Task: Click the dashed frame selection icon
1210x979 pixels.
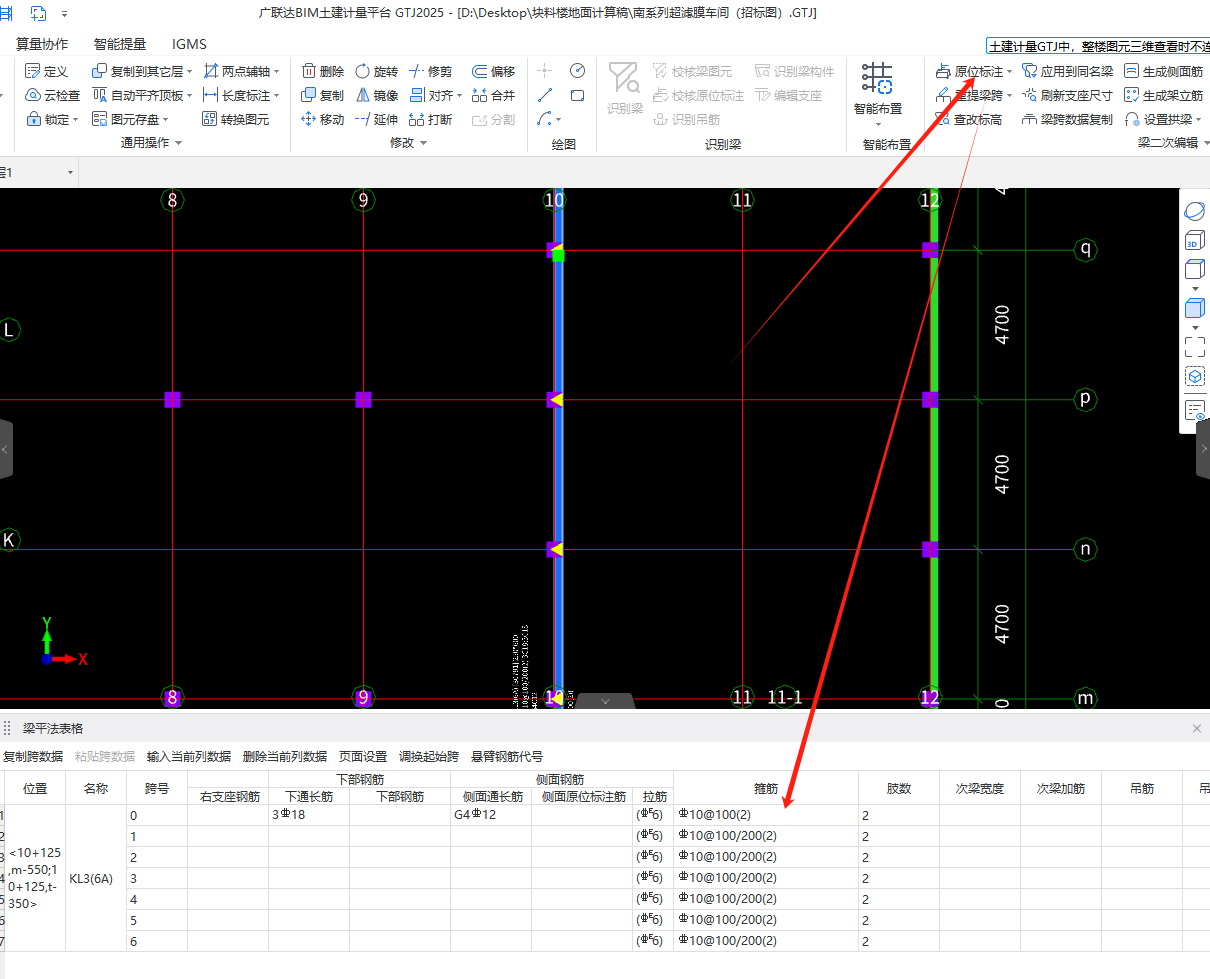Action: [1194, 346]
